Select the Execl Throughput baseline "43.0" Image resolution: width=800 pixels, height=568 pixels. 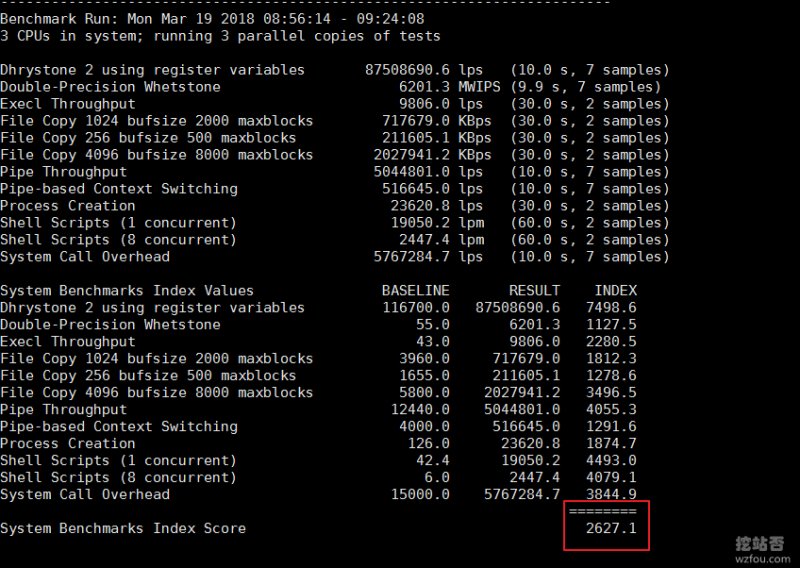point(433,341)
